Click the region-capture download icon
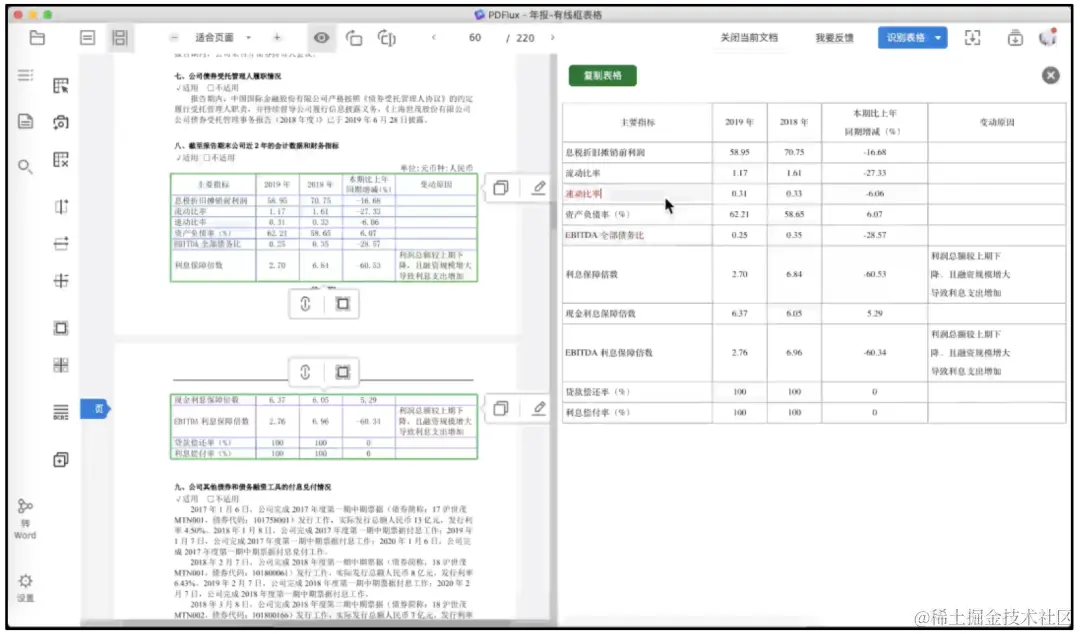 click(x=972, y=38)
